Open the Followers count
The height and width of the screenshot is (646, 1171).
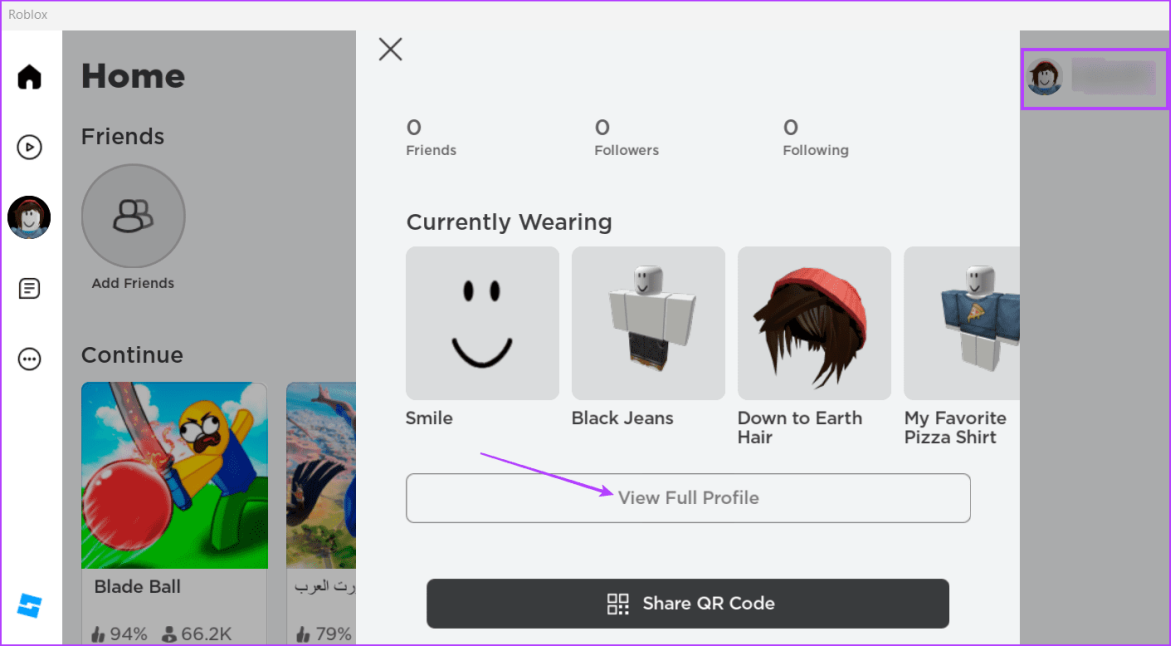626,137
